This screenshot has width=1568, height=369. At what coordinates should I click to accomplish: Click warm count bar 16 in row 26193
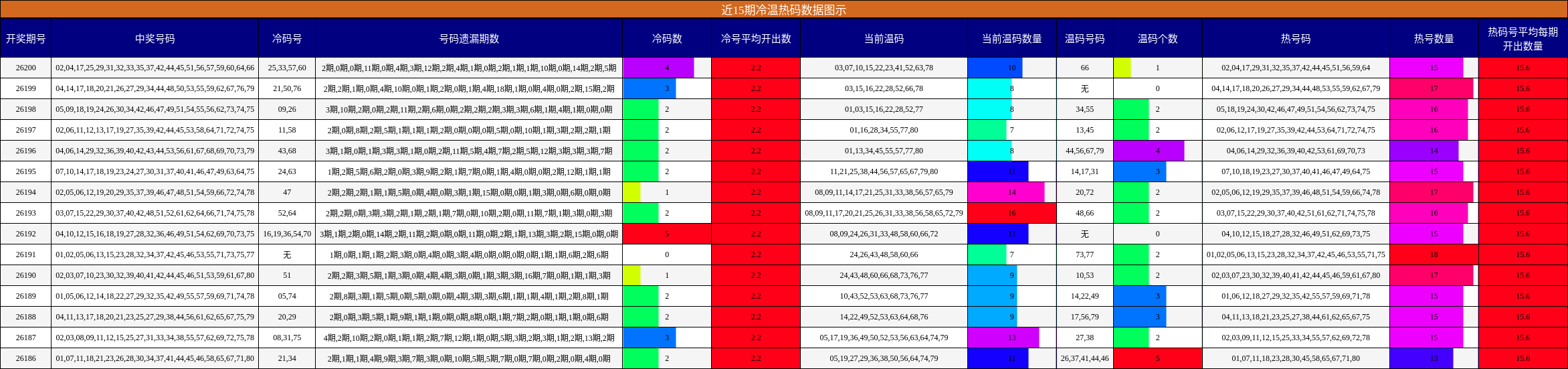(x=1012, y=213)
